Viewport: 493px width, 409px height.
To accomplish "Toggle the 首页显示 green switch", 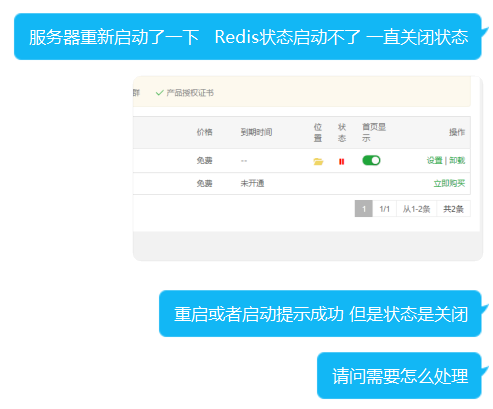I will 371,161.
